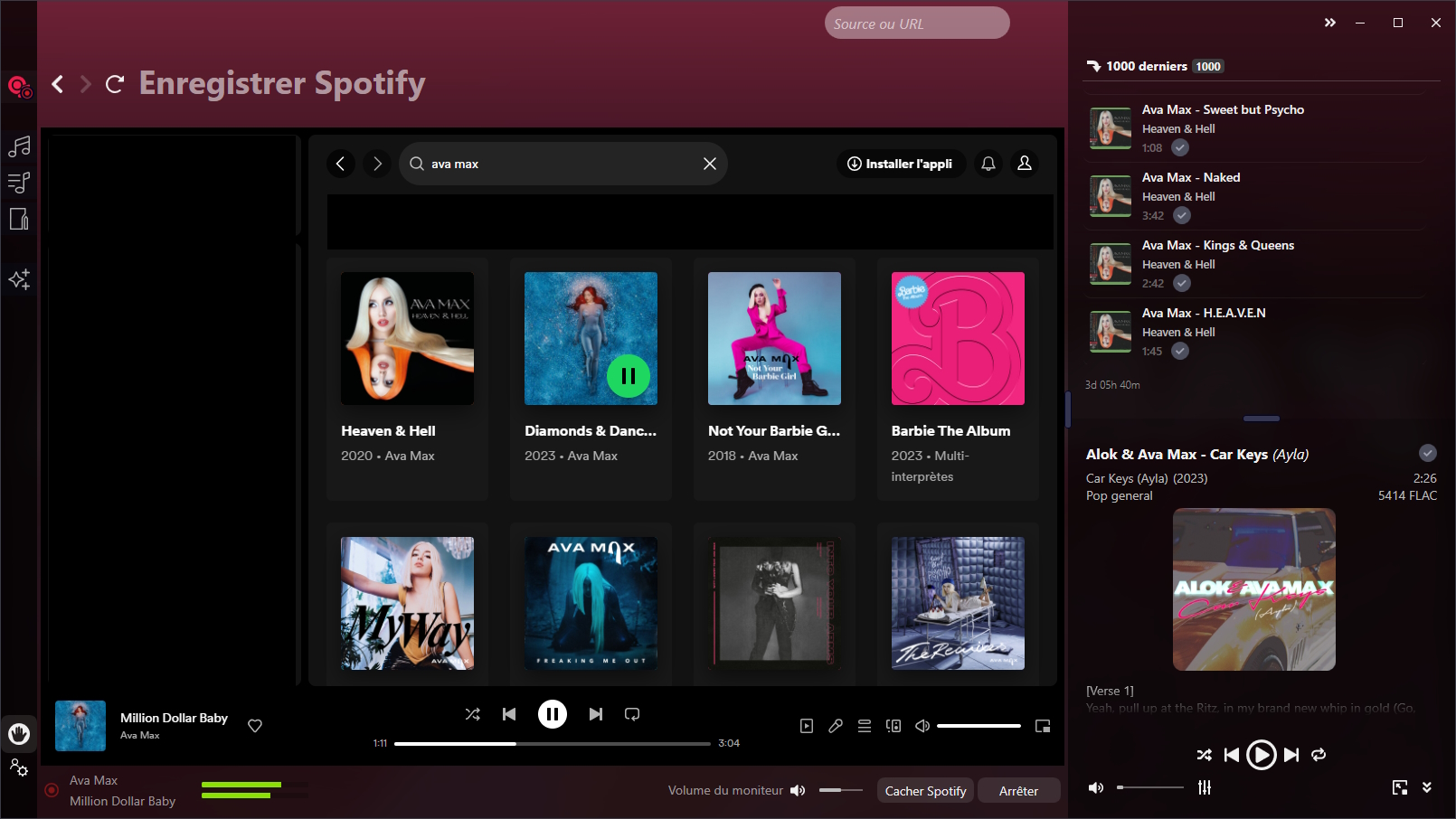Mute the monitor volume speaker icon

click(798, 791)
